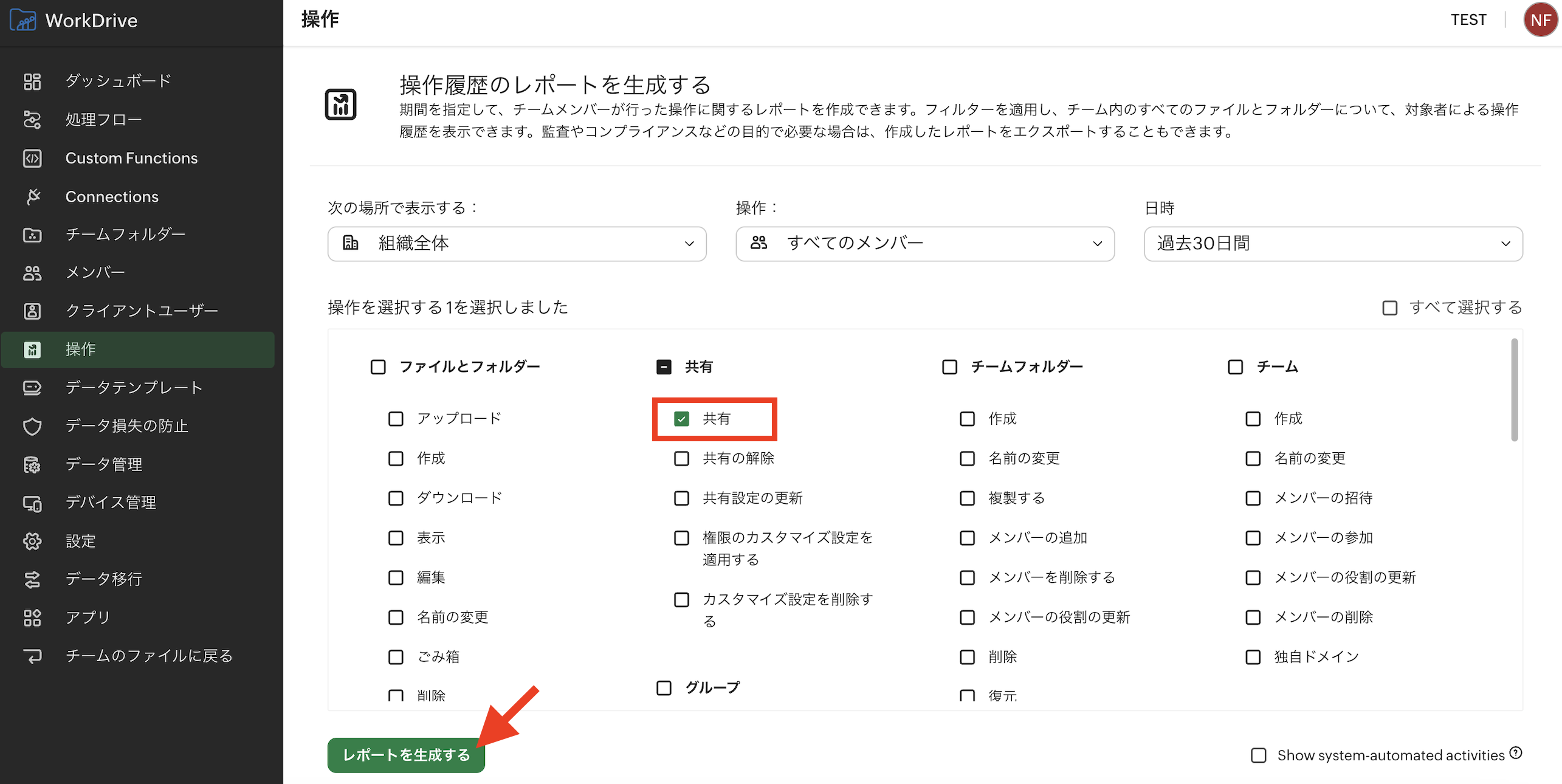The height and width of the screenshot is (784, 1562).
Task: Click the NF user avatar
Action: click(x=1540, y=20)
